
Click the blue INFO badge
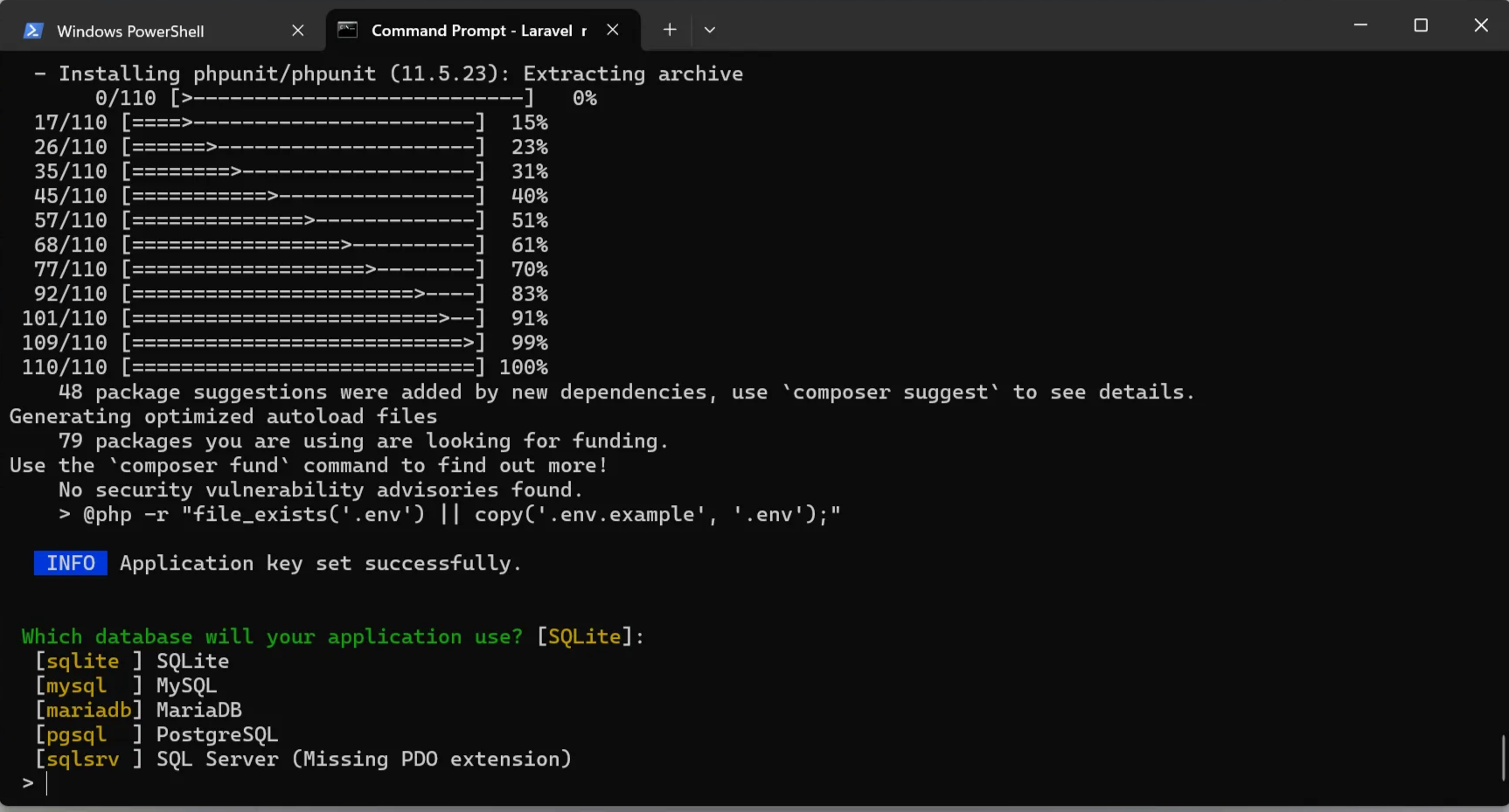click(71, 563)
